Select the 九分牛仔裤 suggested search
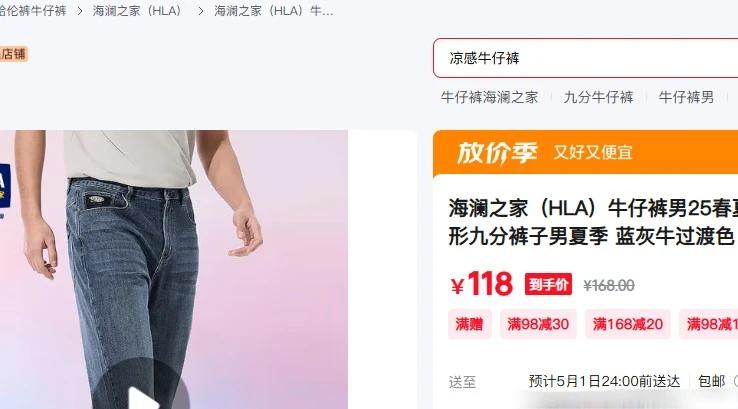Screen dimensions: 738x409 [598, 97]
